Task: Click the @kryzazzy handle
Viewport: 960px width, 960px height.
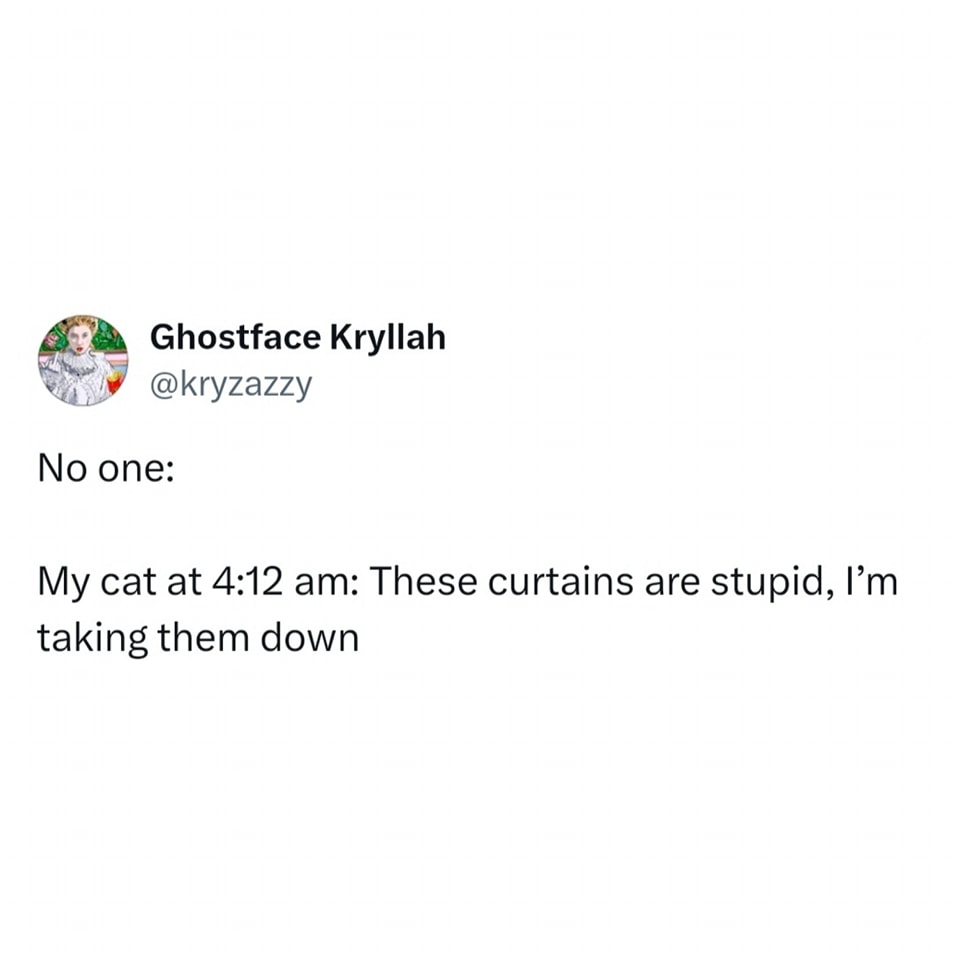Action: pyautogui.click(x=230, y=382)
